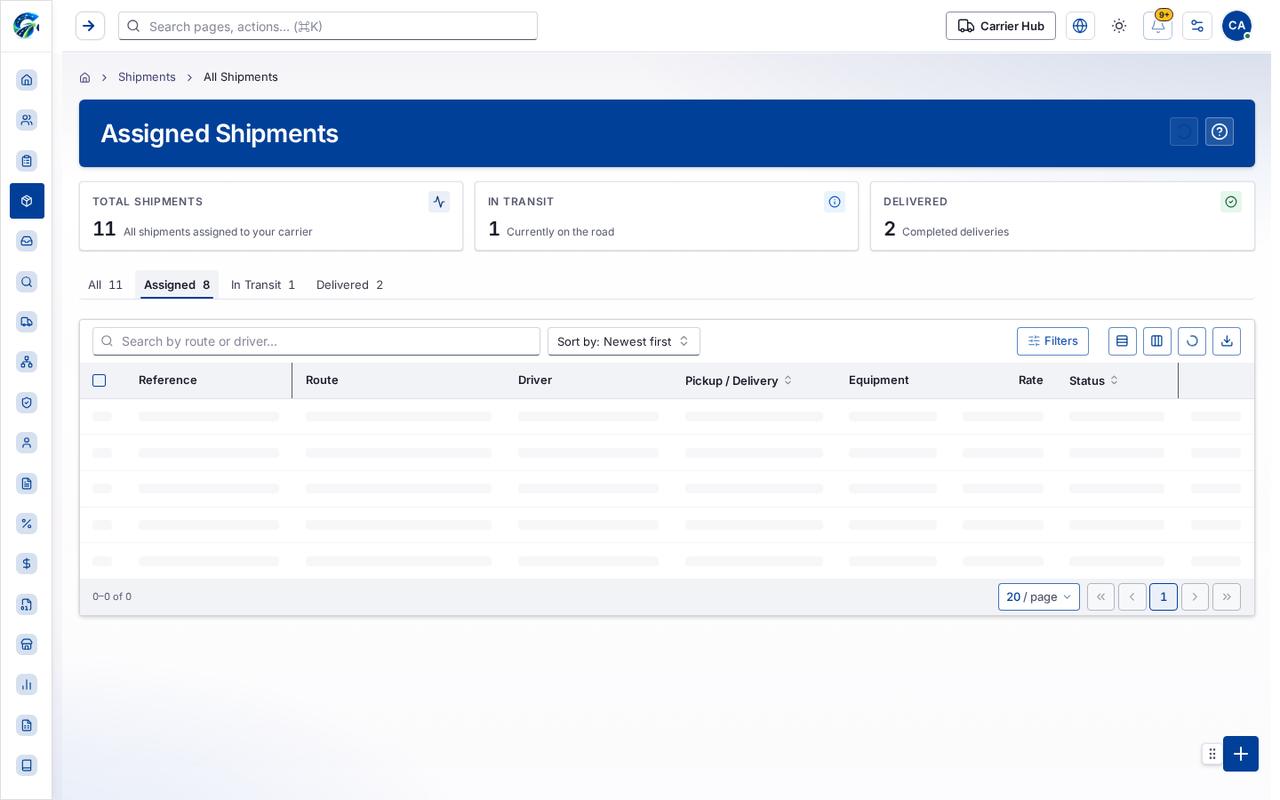Click the blue plus floating button

pyautogui.click(x=1241, y=754)
